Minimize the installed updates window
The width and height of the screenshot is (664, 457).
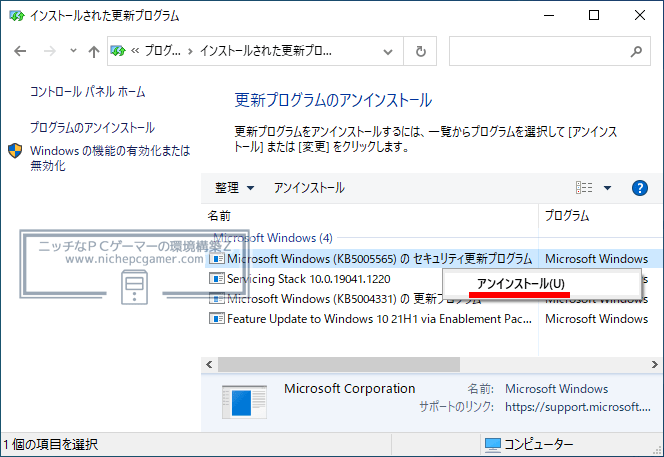click(549, 16)
